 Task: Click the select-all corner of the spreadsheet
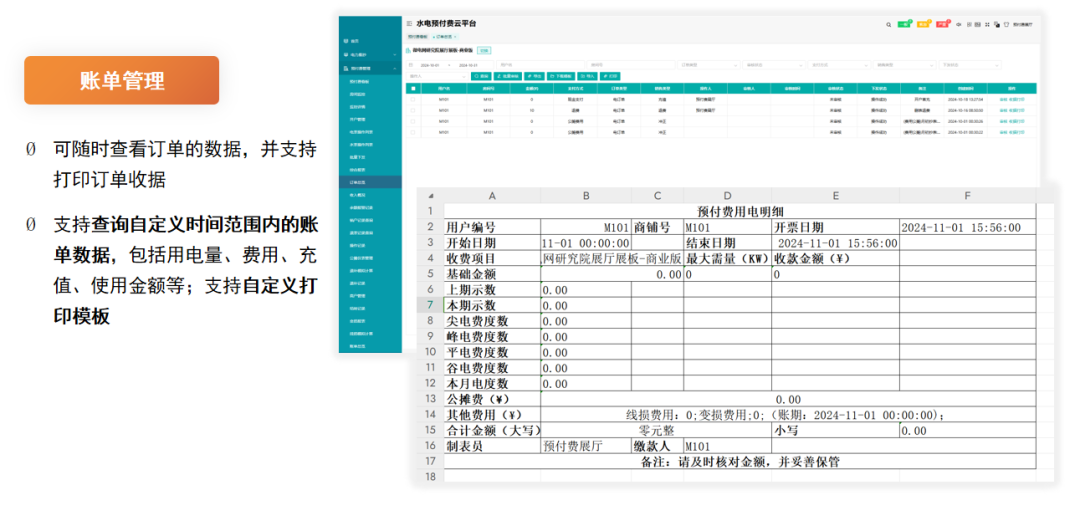(x=430, y=196)
